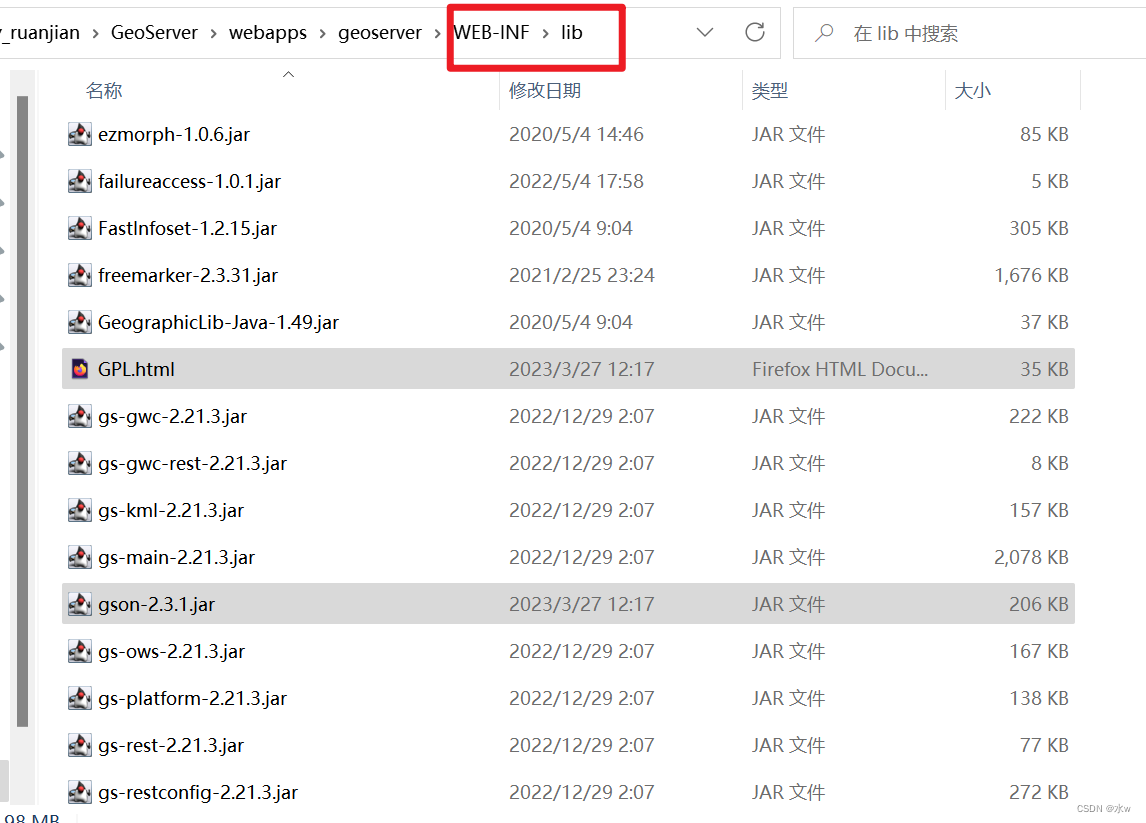1146x823 pixels.
Task: Select file name gs-platform-2.21.3.jar
Action: coord(192,699)
